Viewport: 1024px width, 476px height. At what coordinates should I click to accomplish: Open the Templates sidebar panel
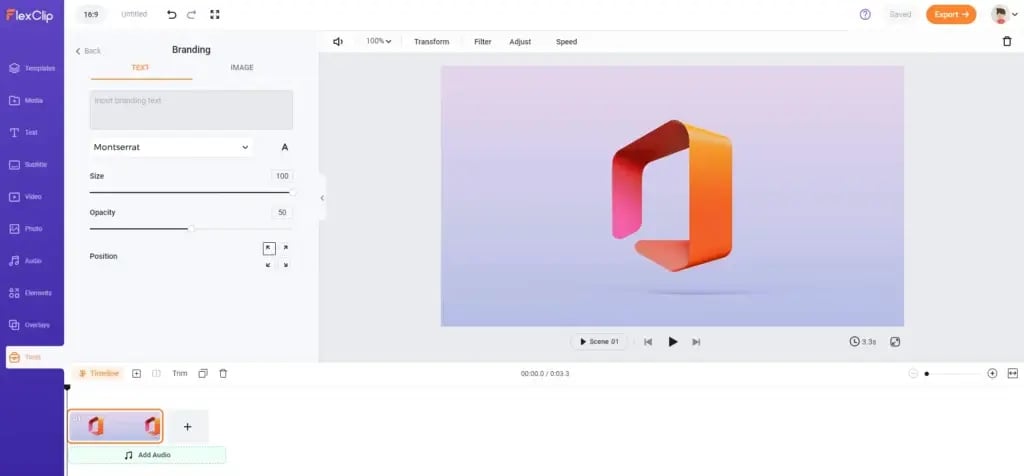pyautogui.click(x=32, y=68)
